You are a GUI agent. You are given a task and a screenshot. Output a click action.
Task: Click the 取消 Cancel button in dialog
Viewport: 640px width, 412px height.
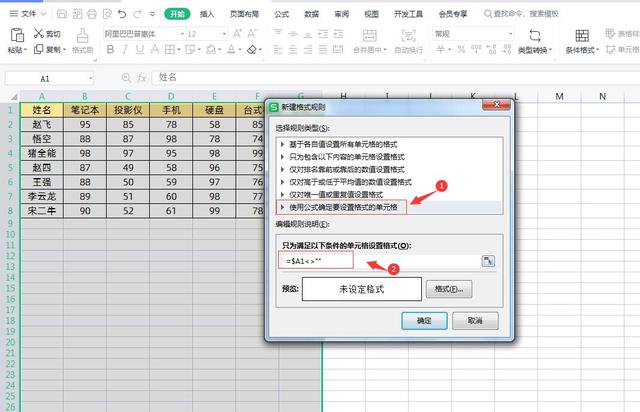[x=475, y=321]
